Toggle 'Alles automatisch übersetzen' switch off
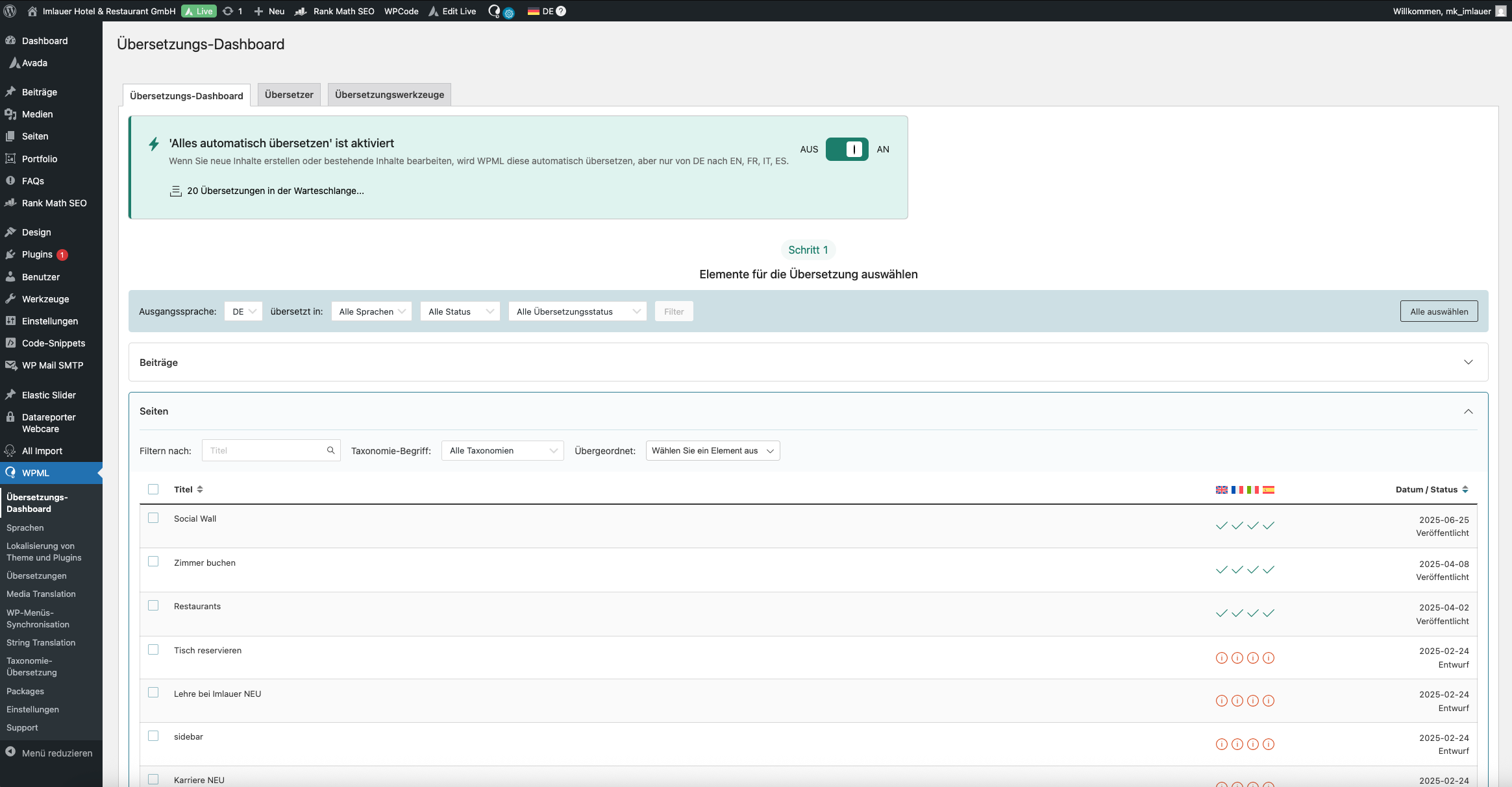Image resolution: width=1512 pixels, height=787 pixels. tap(847, 149)
